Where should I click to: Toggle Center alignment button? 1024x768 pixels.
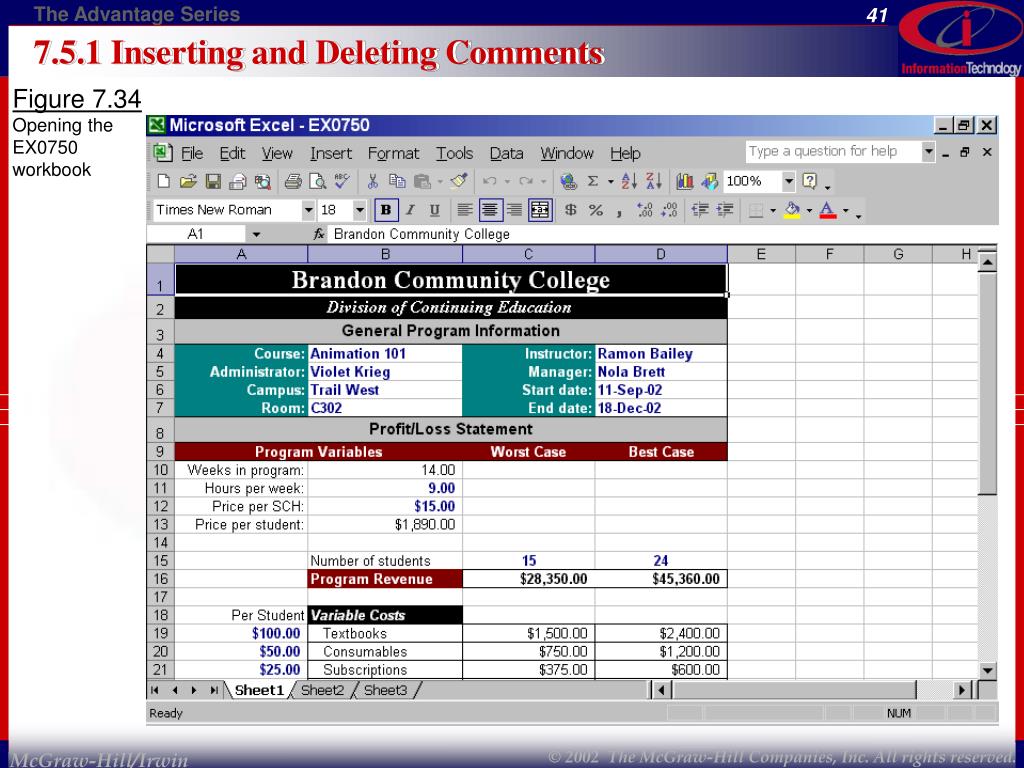[x=490, y=210]
